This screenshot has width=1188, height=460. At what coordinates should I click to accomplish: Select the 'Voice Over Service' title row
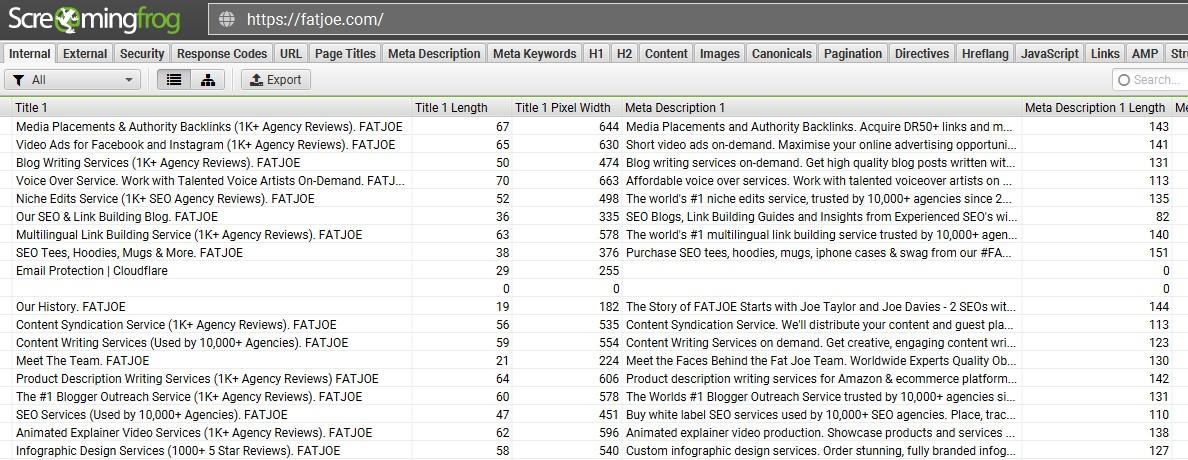210,180
